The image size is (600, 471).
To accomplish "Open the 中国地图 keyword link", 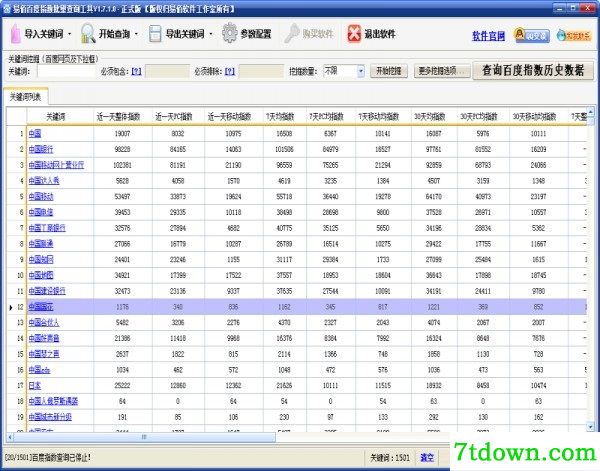I will pos(41,275).
